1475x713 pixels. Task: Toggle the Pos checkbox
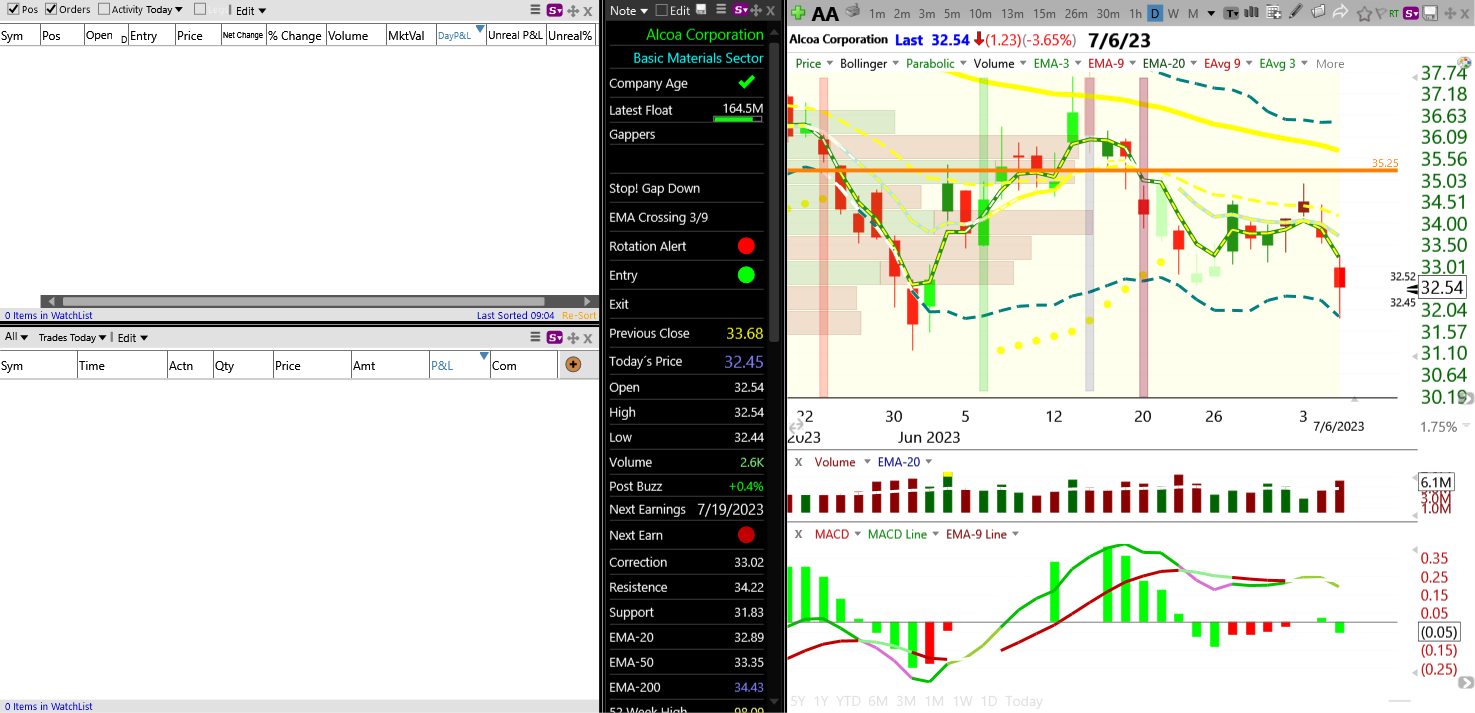(13, 9)
